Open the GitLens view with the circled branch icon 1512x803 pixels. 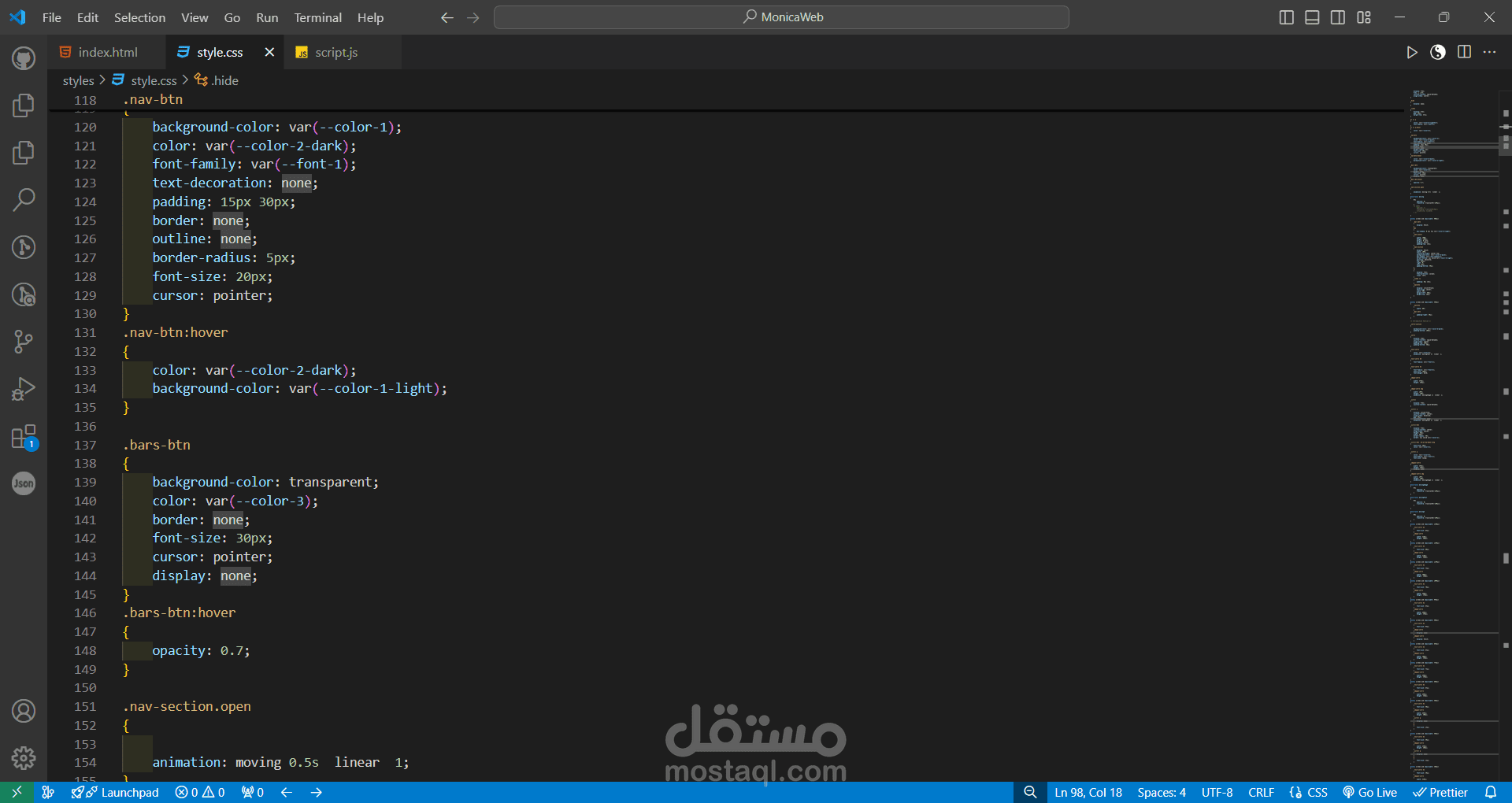coord(24,247)
